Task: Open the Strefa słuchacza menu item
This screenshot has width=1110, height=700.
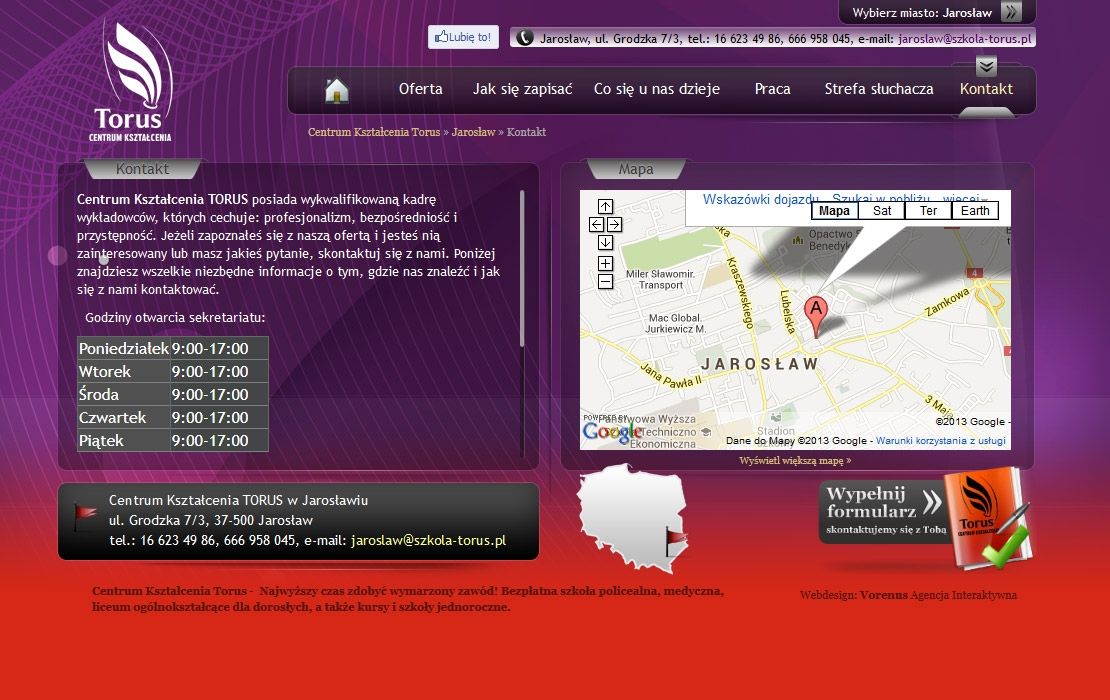Action: tap(878, 89)
